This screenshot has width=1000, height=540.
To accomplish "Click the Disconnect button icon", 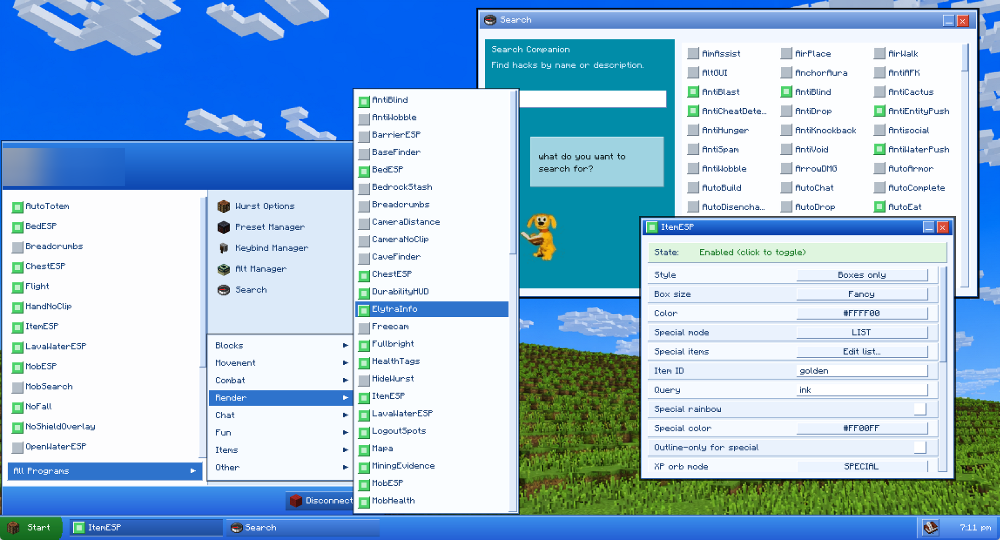I will (x=295, y=500).
